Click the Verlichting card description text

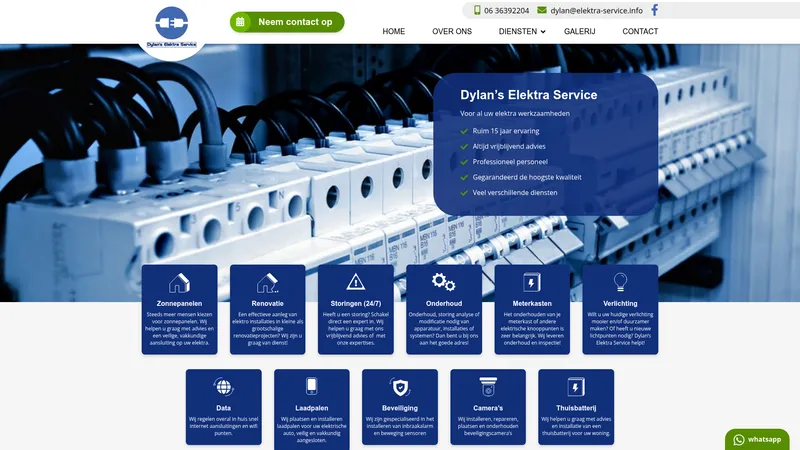tap(620, 329)
